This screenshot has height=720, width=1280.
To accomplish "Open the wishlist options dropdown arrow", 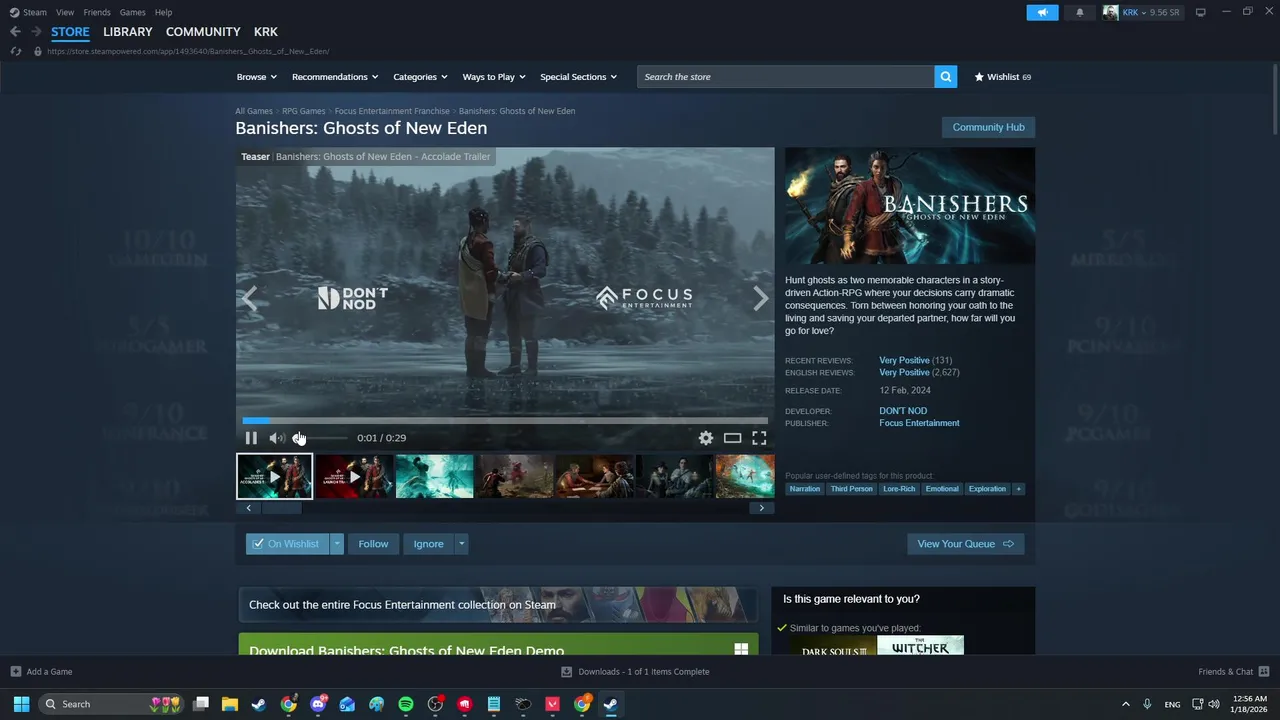I will tap(337, 544).
